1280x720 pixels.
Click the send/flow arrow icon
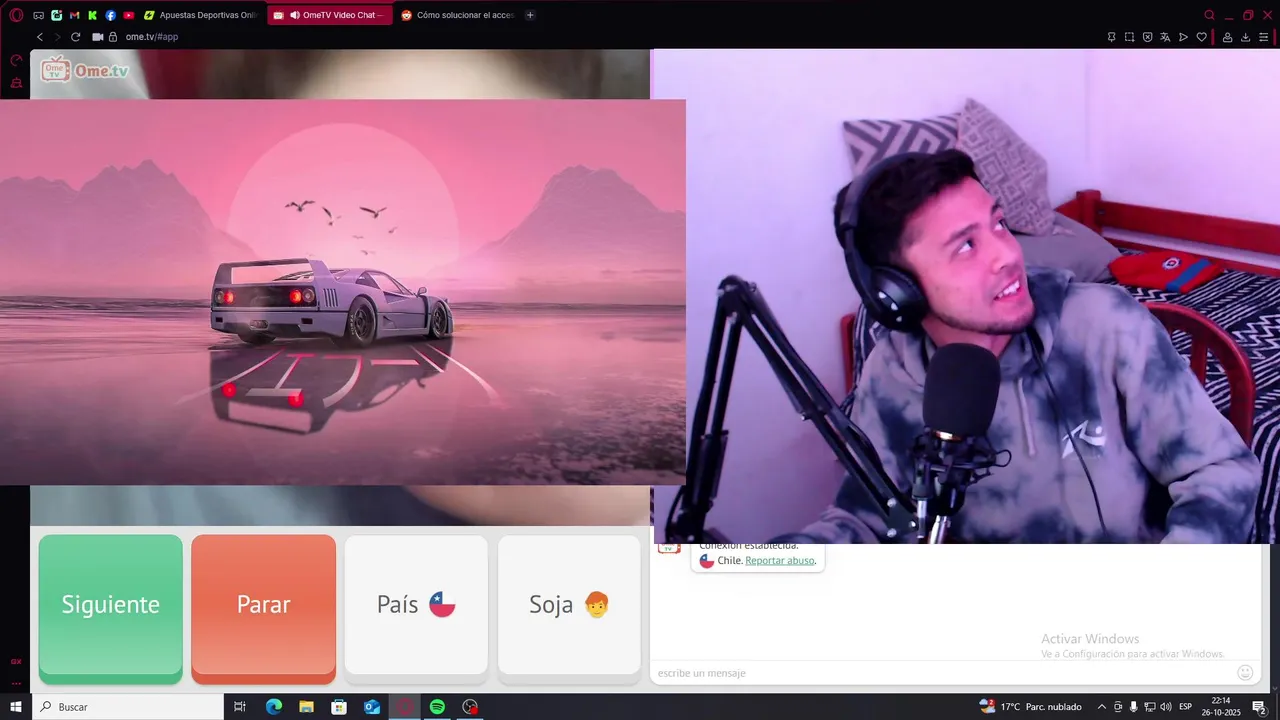click(x=1183, y=37)
